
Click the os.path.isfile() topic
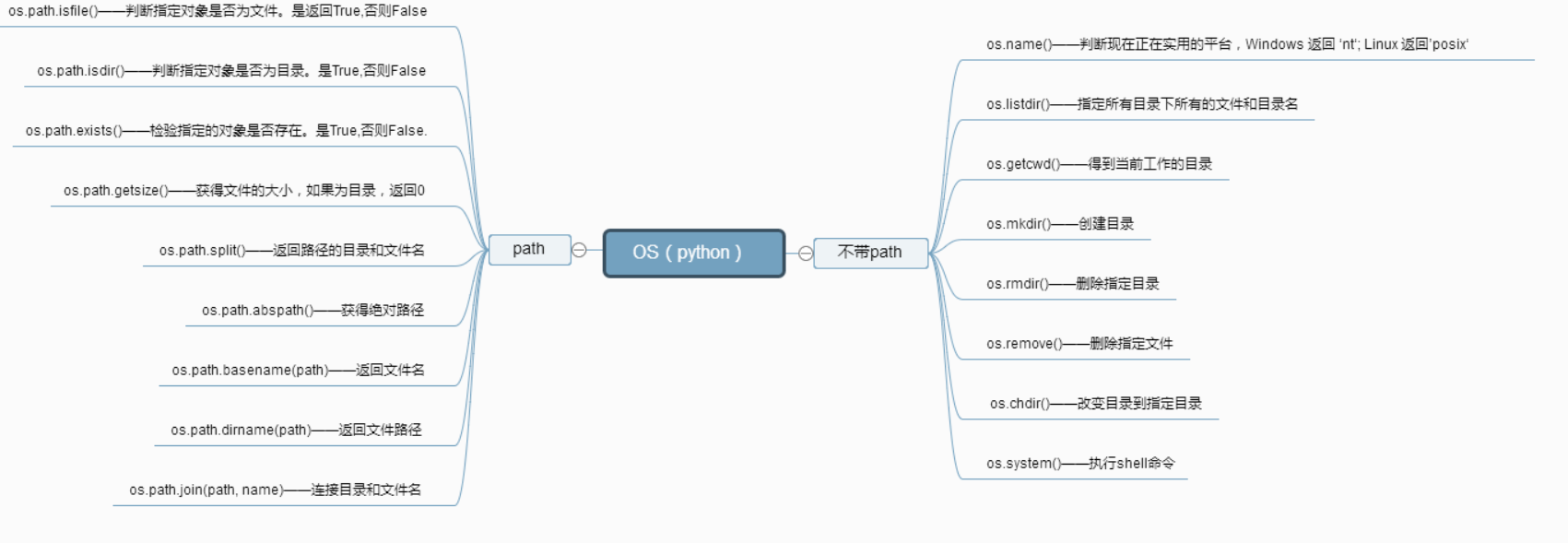pyautogui.click(x=218, y=11)
